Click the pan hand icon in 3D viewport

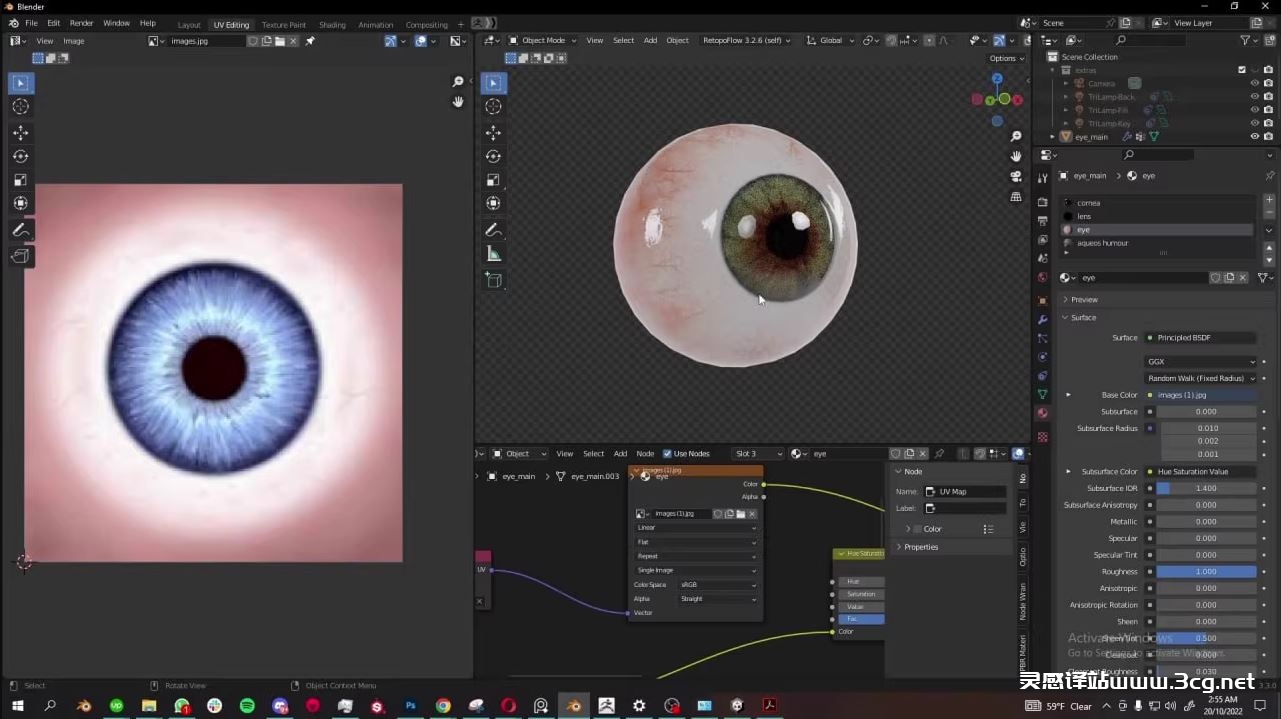[1016, 156]
